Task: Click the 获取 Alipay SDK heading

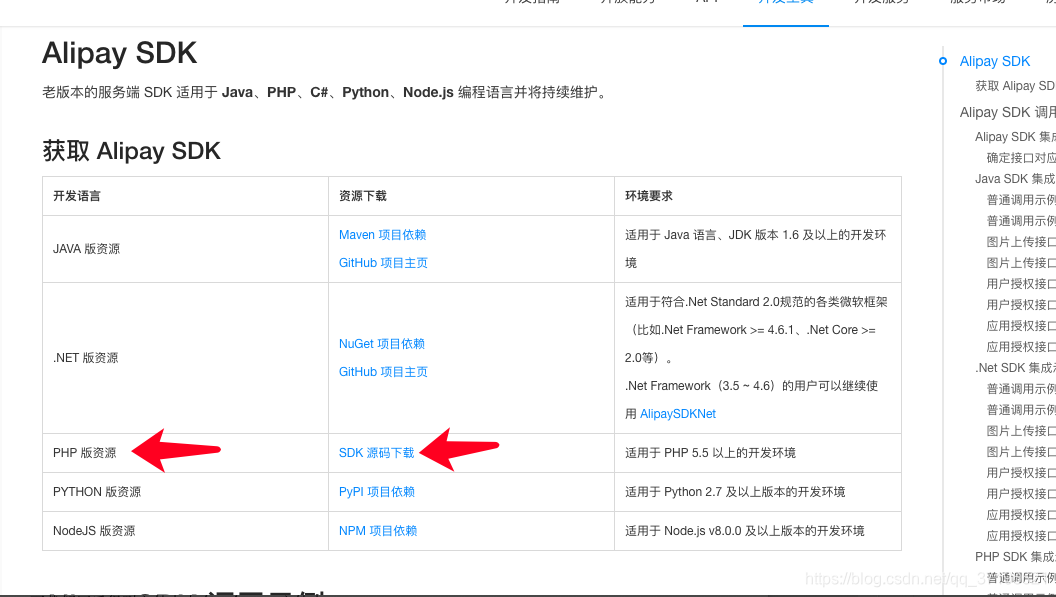Action: (x=131, y=151)
